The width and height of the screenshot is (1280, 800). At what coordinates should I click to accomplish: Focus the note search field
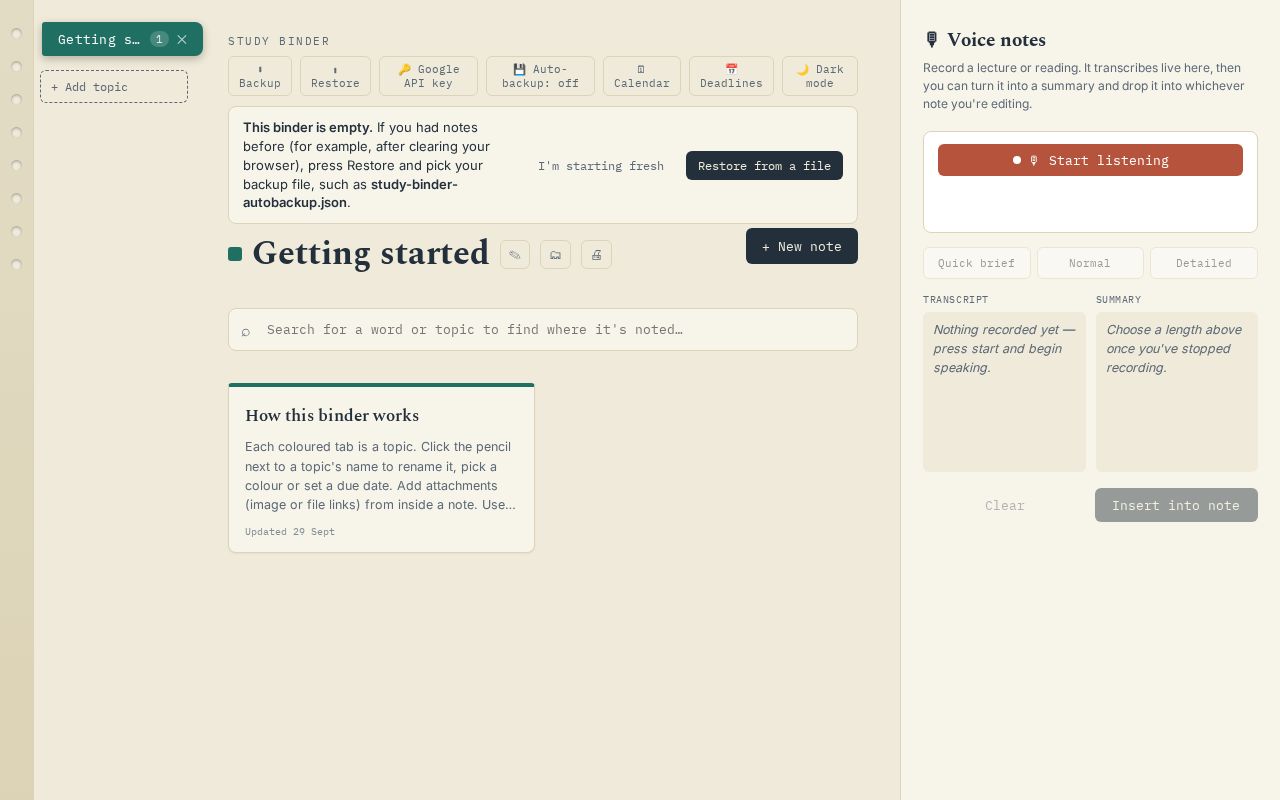point(543,329)
